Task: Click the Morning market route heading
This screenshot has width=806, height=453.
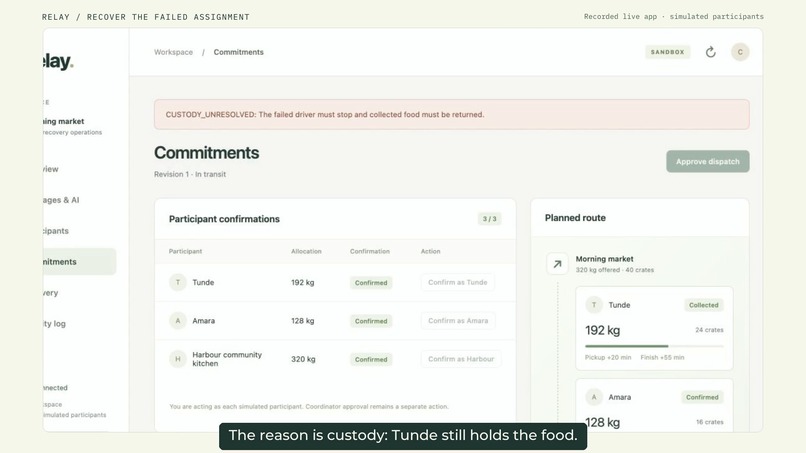Action: (604, 259)
